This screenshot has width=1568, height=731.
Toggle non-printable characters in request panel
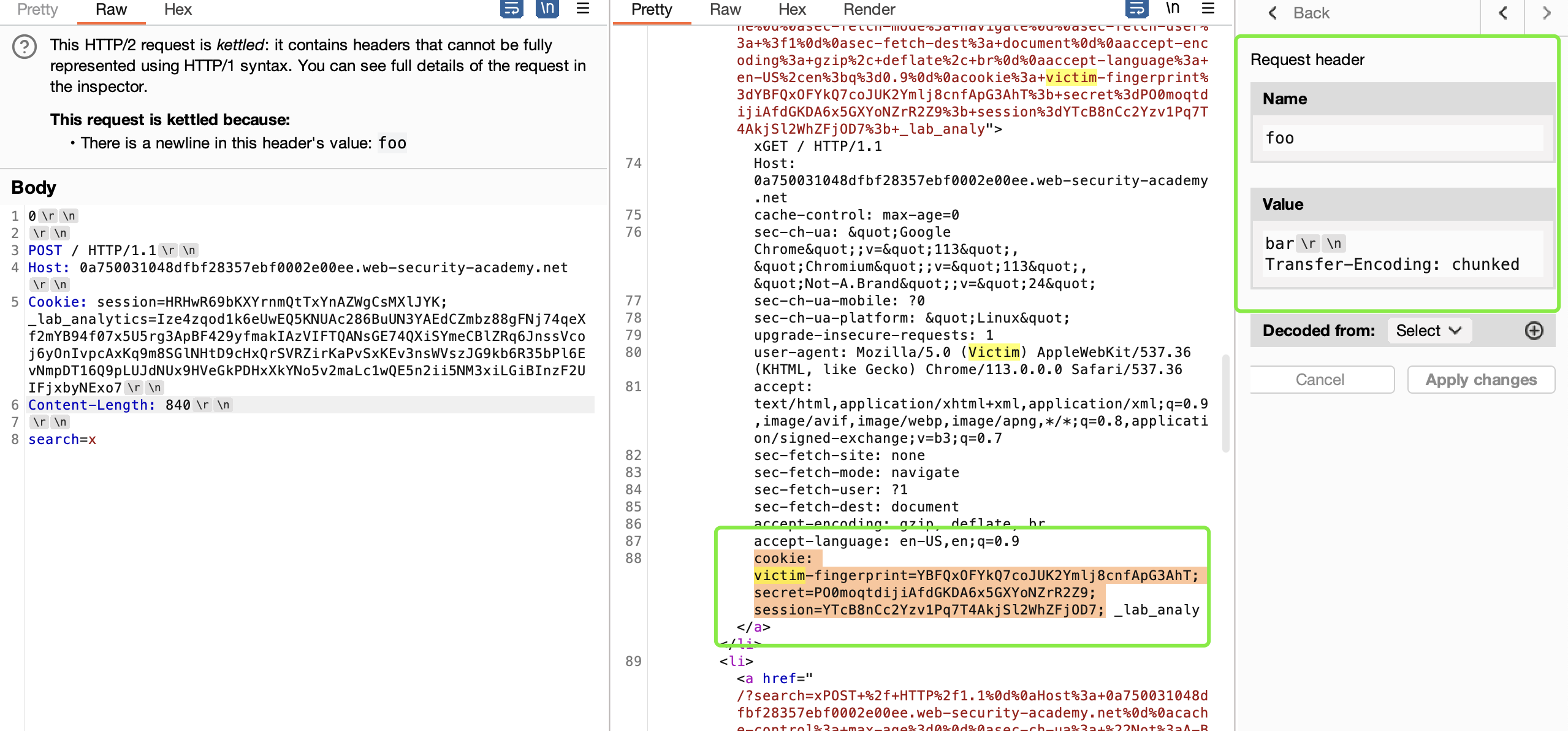click(547, 9)
